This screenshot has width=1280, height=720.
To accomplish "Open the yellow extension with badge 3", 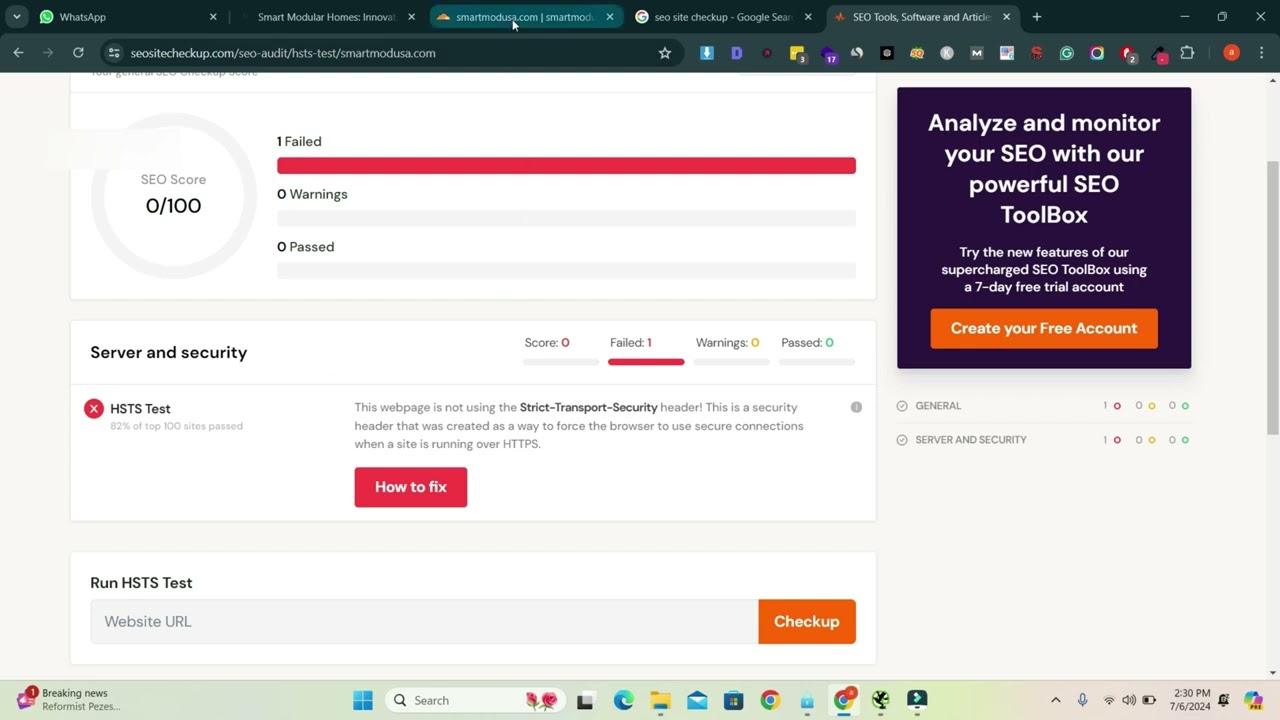I will point(797,54).
